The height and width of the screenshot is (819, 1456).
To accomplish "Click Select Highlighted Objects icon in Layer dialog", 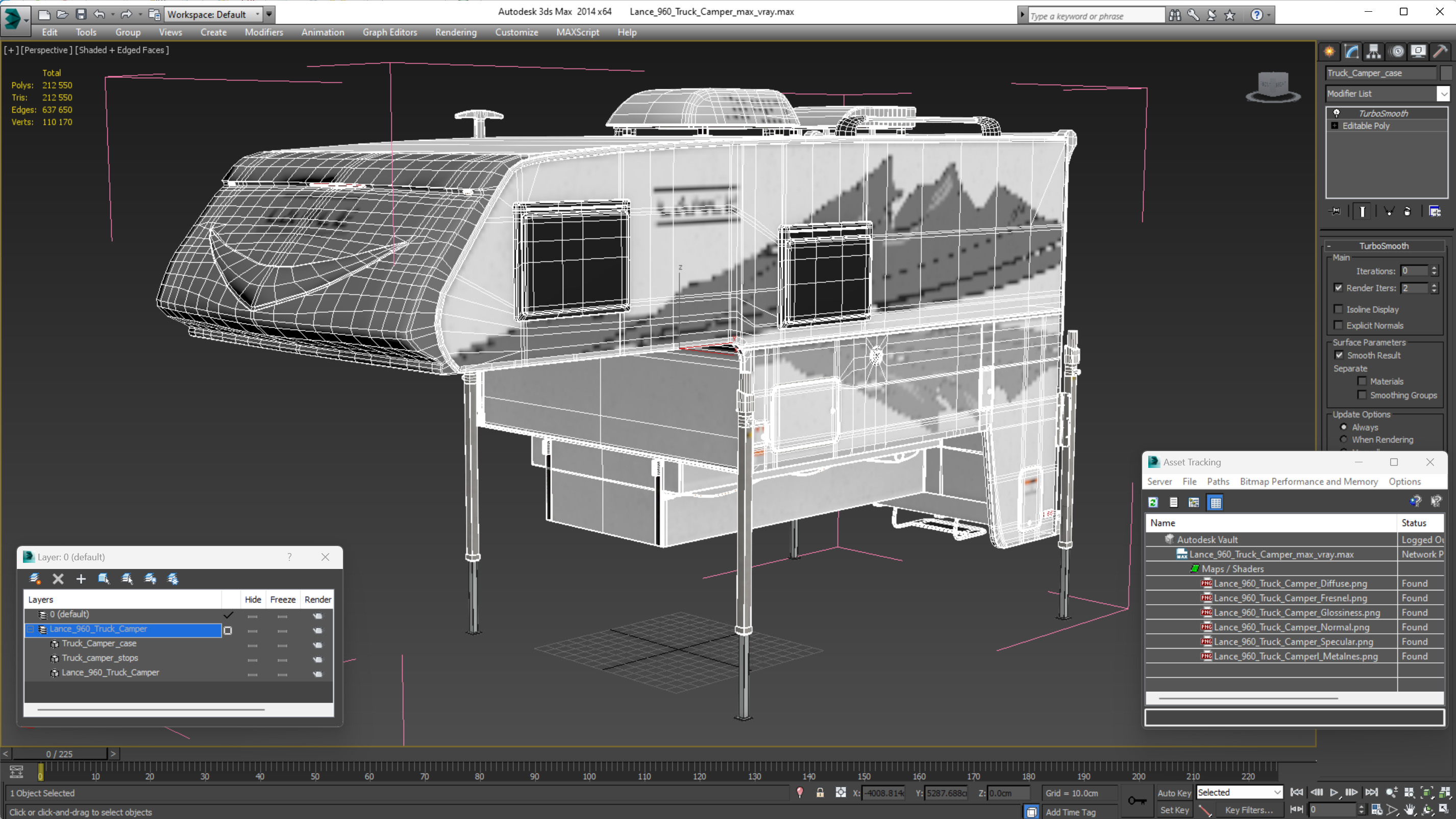I will pos(104,578).
